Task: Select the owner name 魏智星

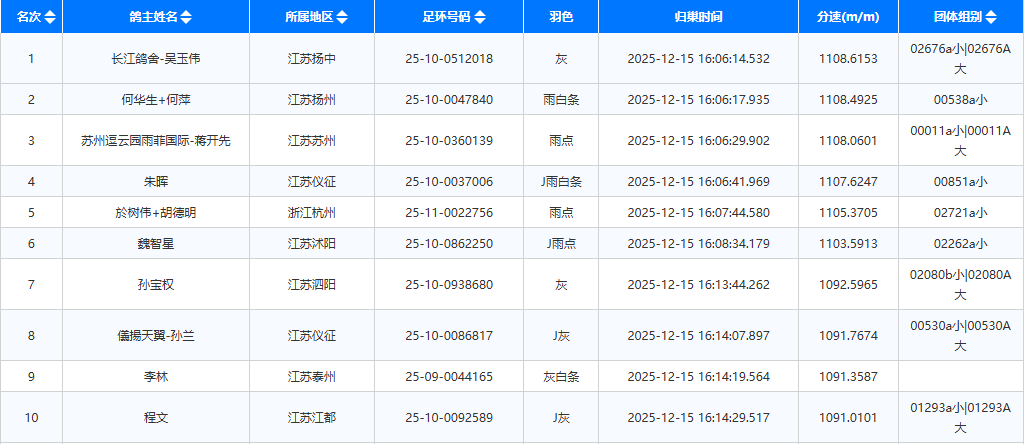Action: (x=156, y=243)
